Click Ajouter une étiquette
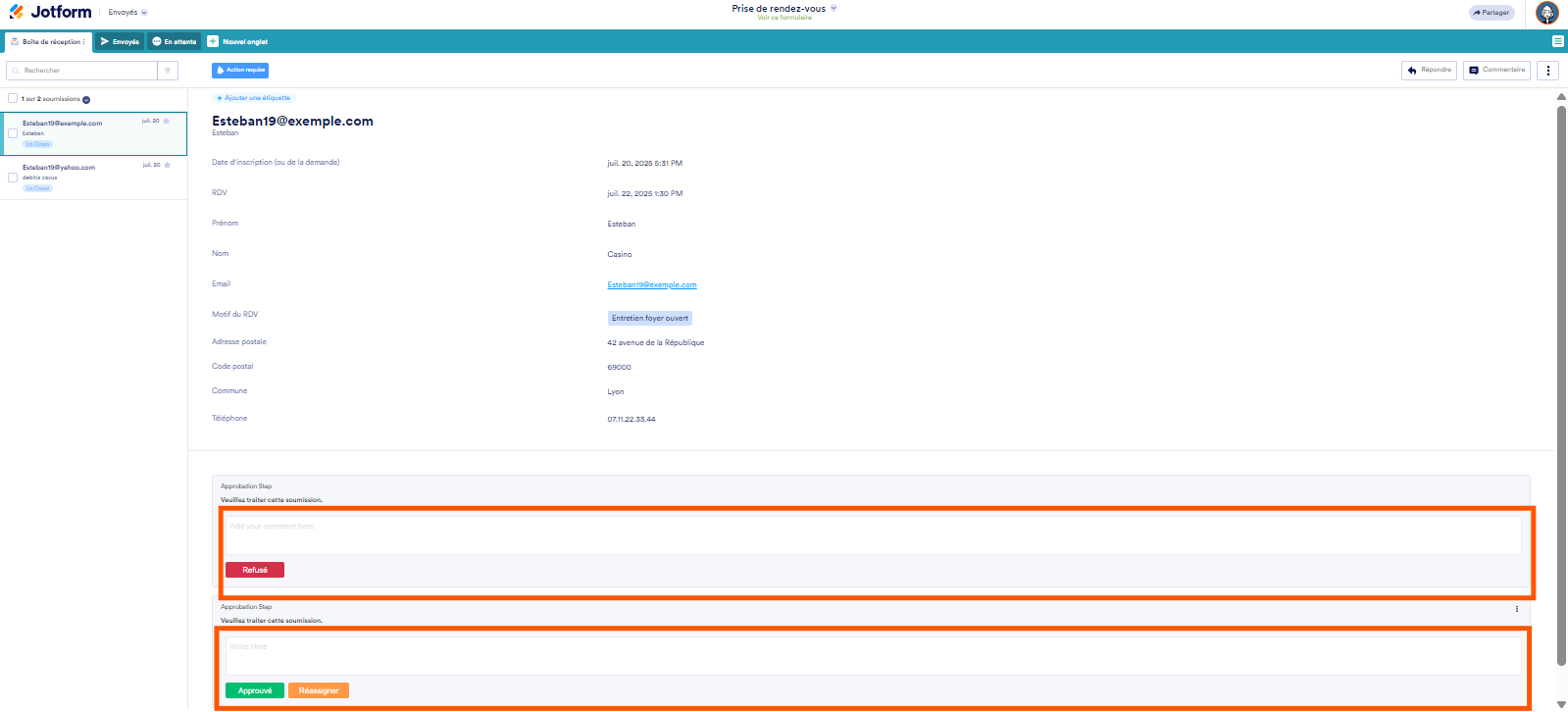This screenshot has width=1568, height=712. 254,98
